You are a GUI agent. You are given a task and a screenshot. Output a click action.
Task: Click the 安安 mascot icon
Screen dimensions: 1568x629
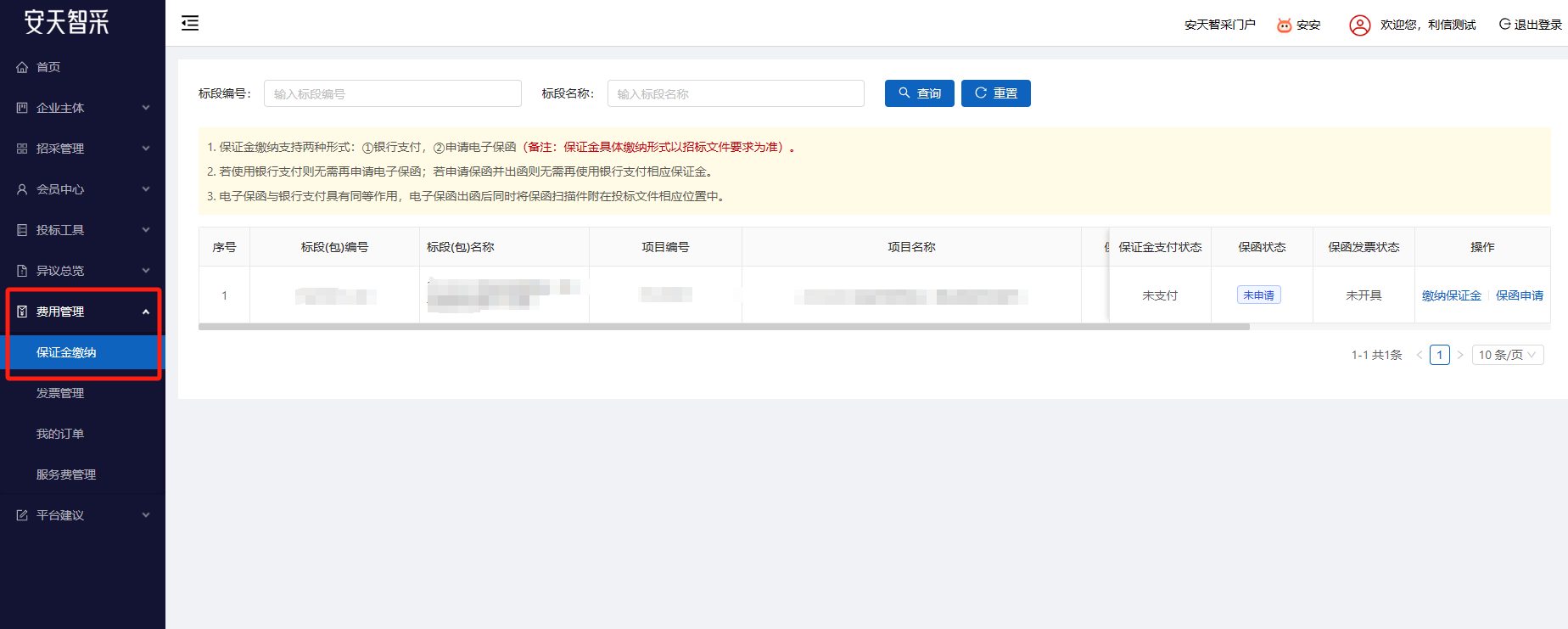[1284, 25]
